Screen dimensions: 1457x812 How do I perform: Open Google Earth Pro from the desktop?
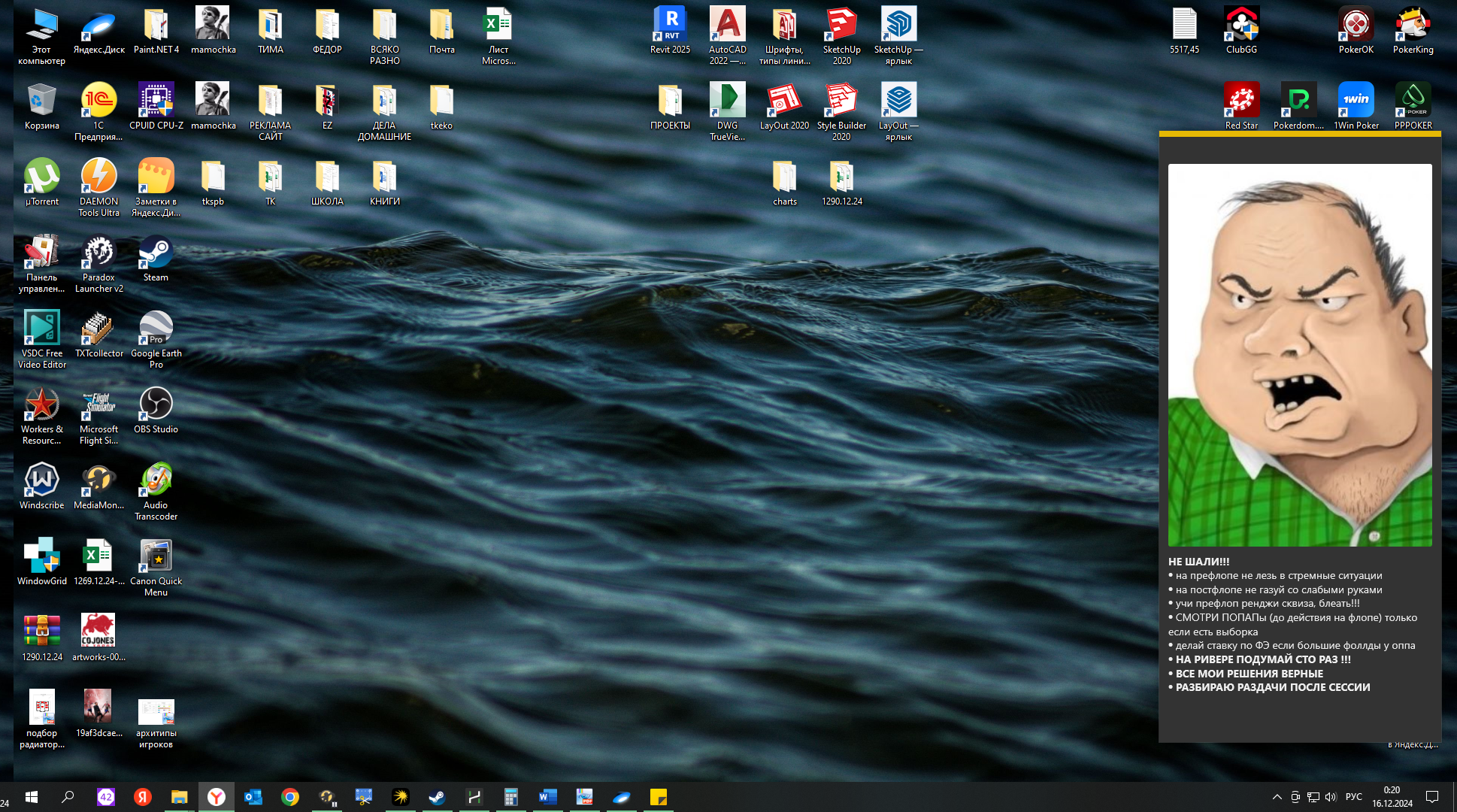[x=156, y=340]
